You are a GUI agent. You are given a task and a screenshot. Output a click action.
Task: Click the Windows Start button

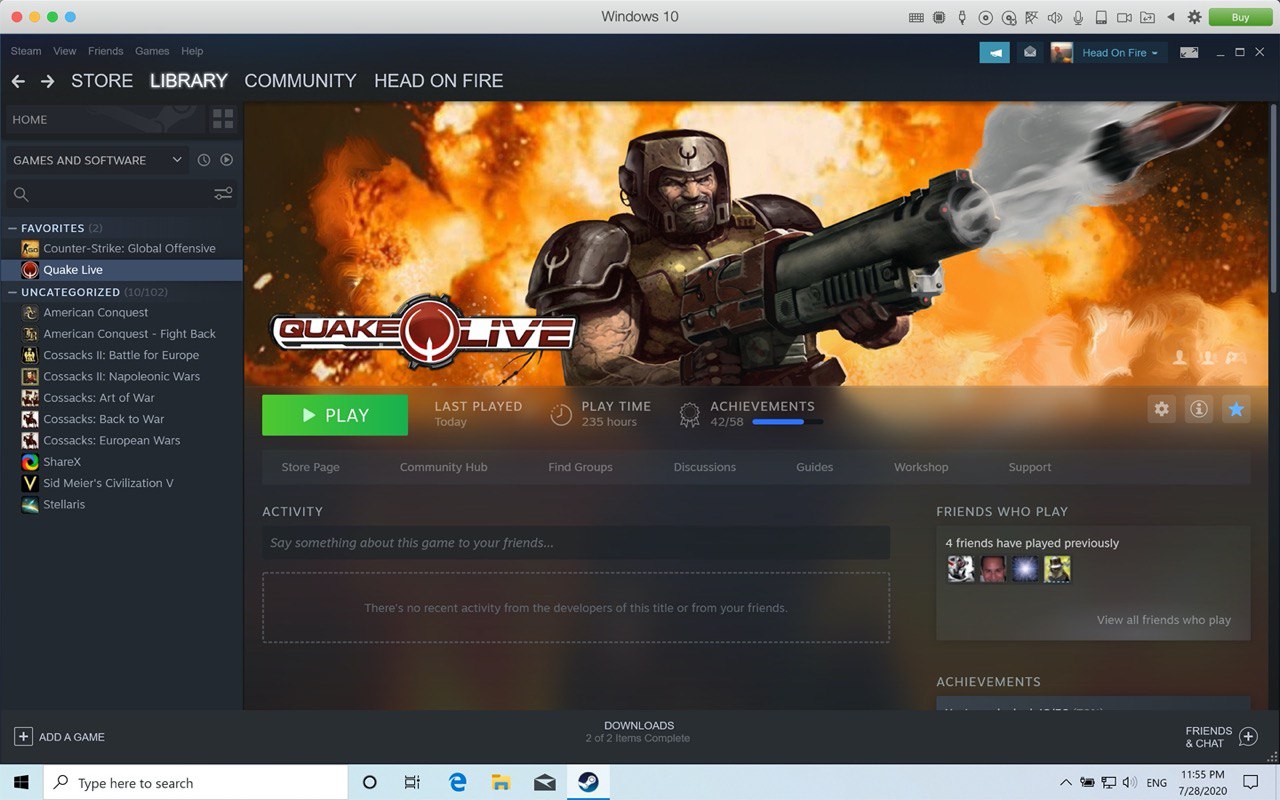tap(21, 783)
